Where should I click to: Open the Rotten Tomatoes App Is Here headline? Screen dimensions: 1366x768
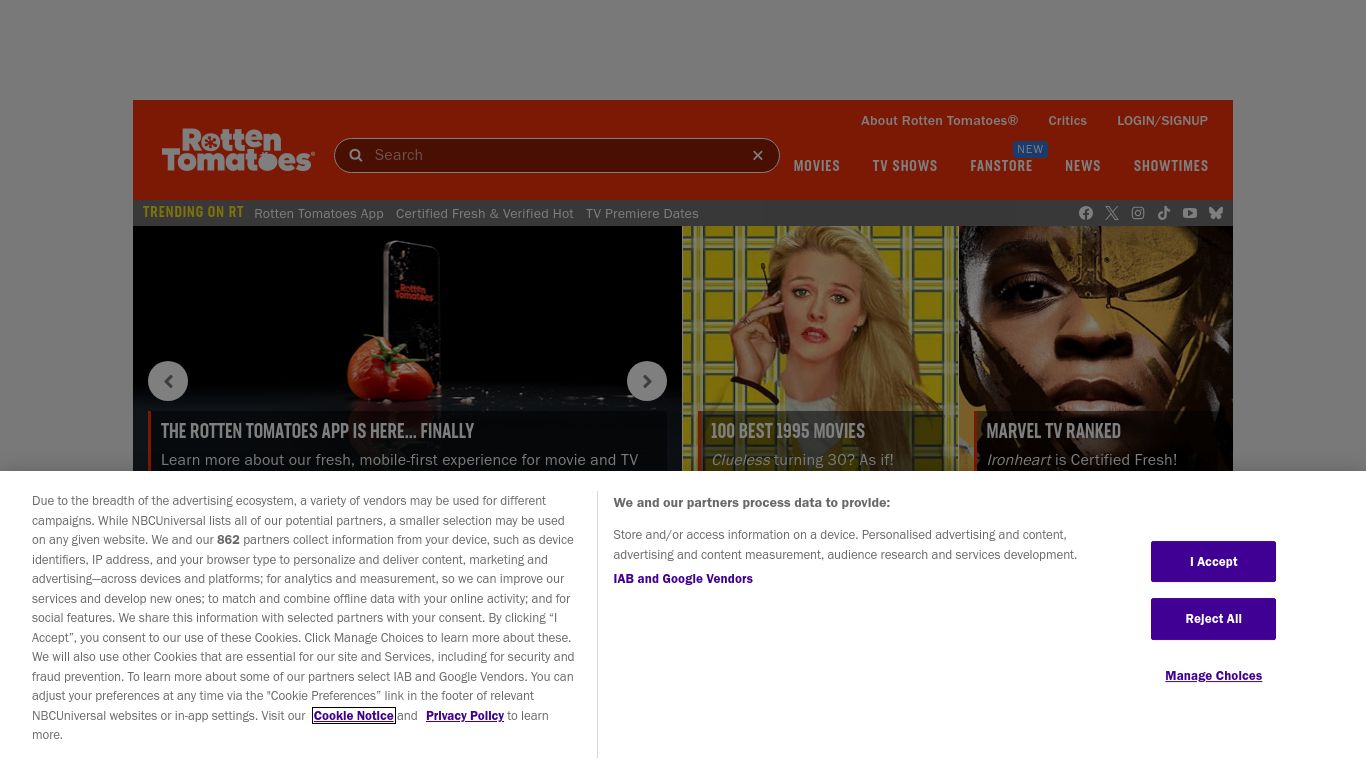tap(318, 431)
